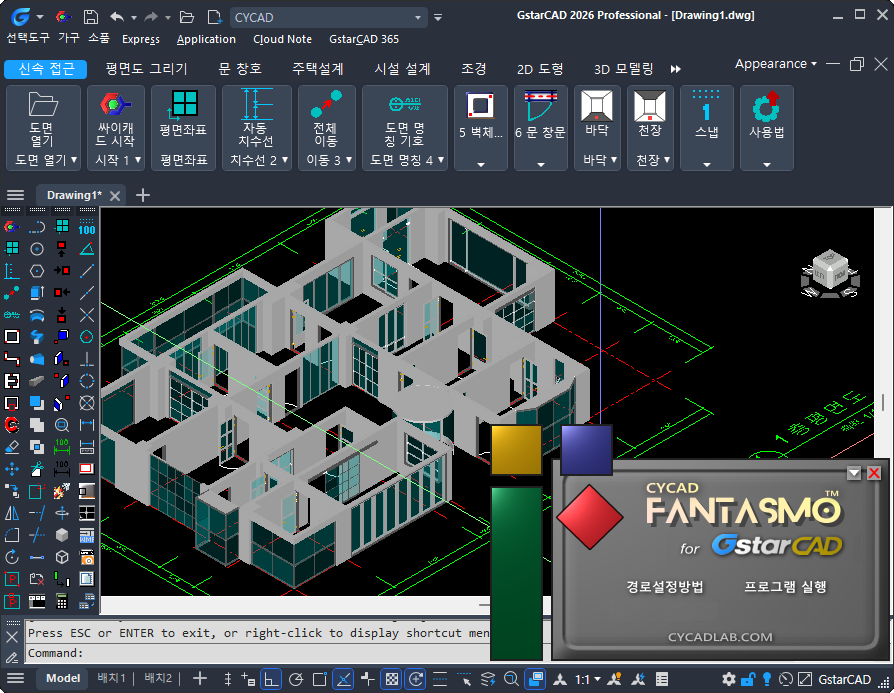Screen dimensions: 894x693
Task: Click the Undo arrow in the quick access toolbar
Action: [x=117, y=17]
